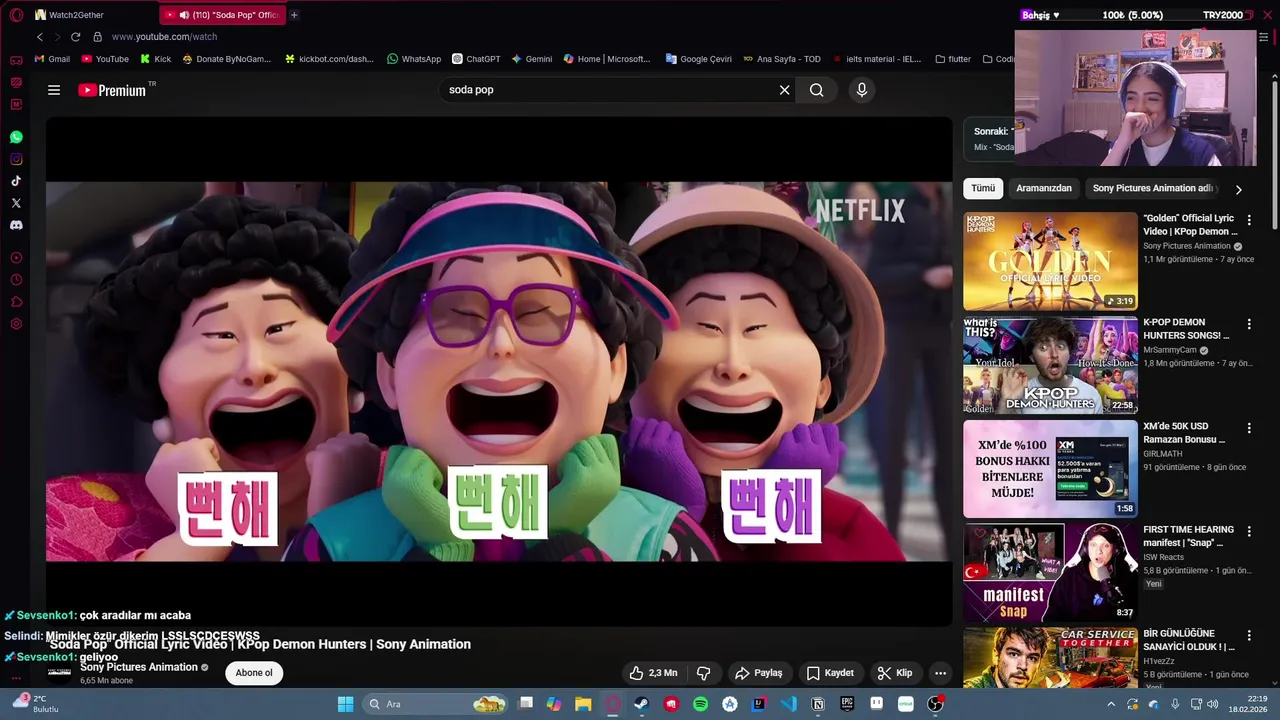Open browsing history from the sidebar clock icon
Image resolution: width=1280 pixels, height=720 pixels.
coord(16,280)
